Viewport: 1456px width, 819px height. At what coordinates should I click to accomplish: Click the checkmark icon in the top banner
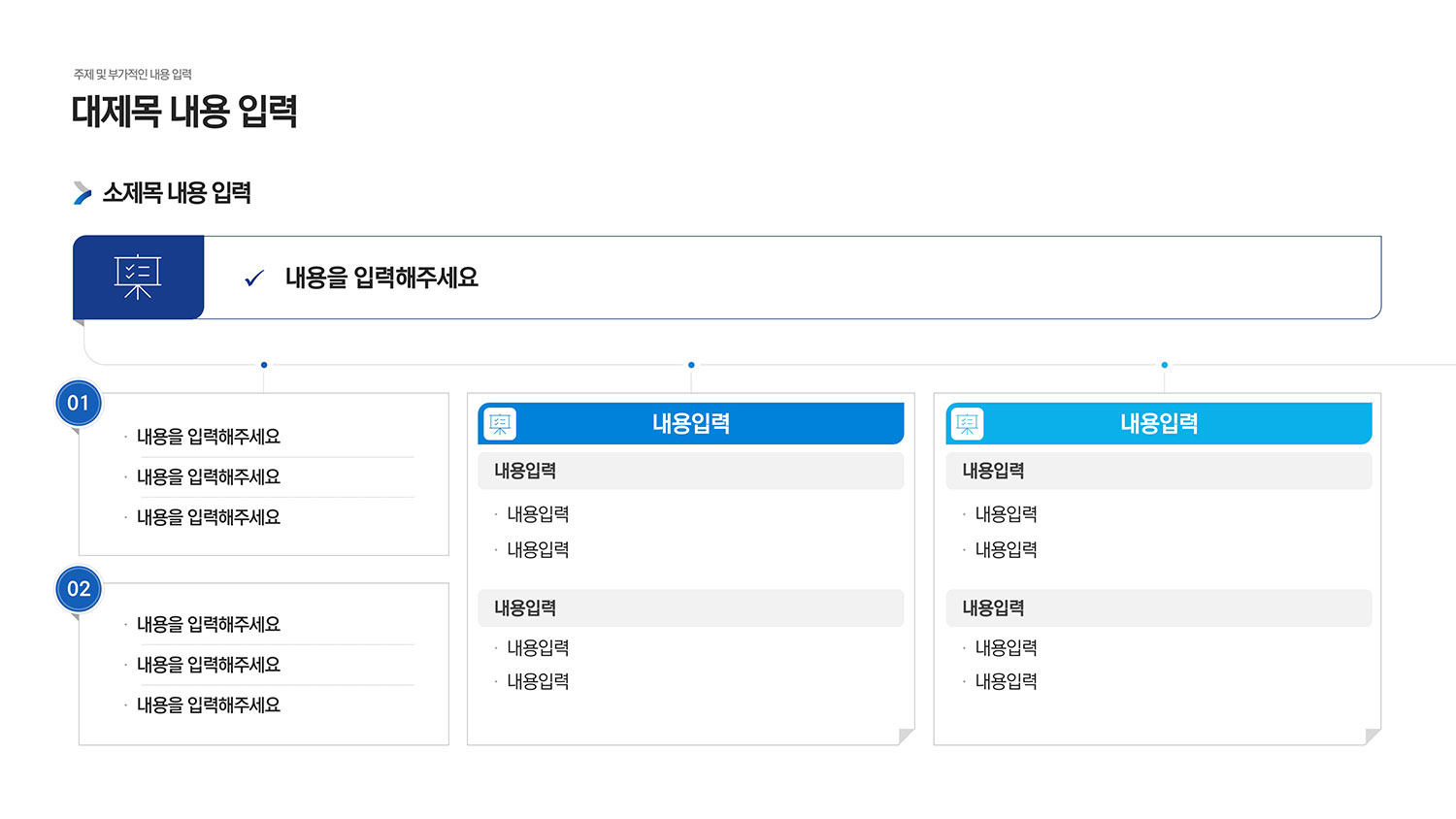(254, 278)
